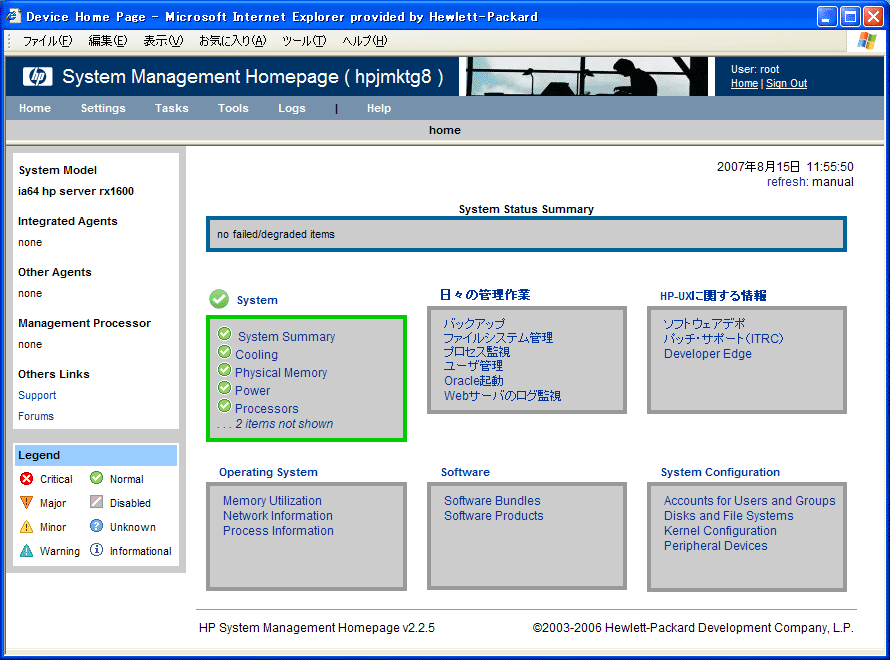Click the status icon beside System Summary

(x=225, y=334)
